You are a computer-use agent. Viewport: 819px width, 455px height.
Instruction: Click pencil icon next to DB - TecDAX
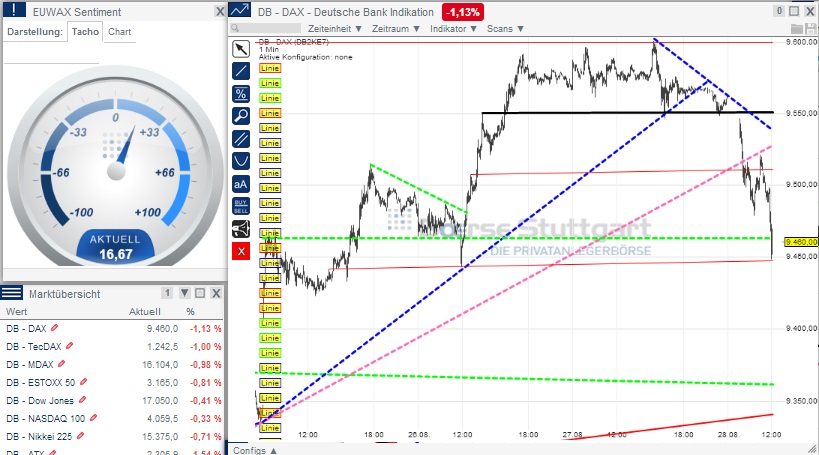69,345
